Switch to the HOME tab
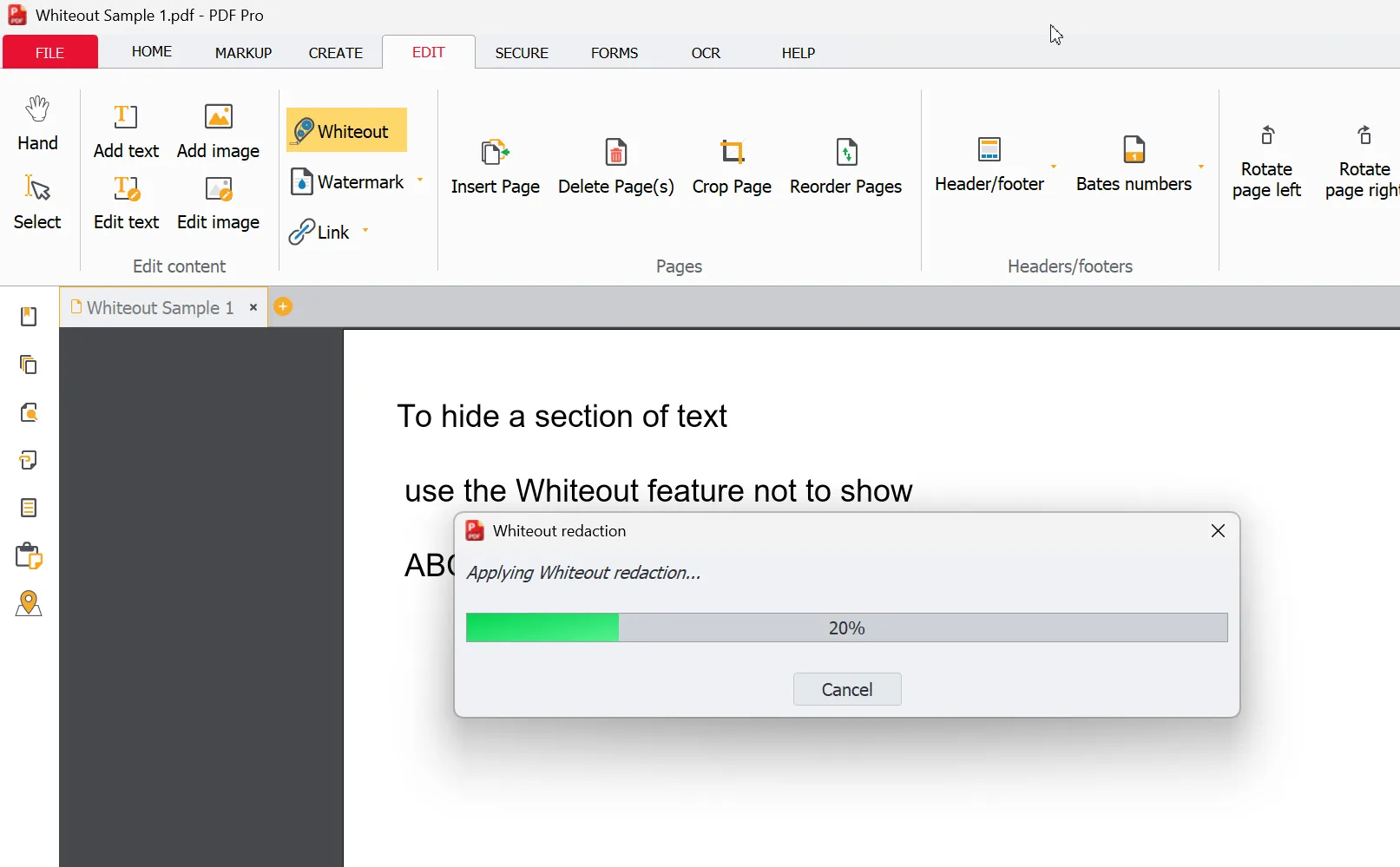This screenshot has height=867, width=1400. 152,52
